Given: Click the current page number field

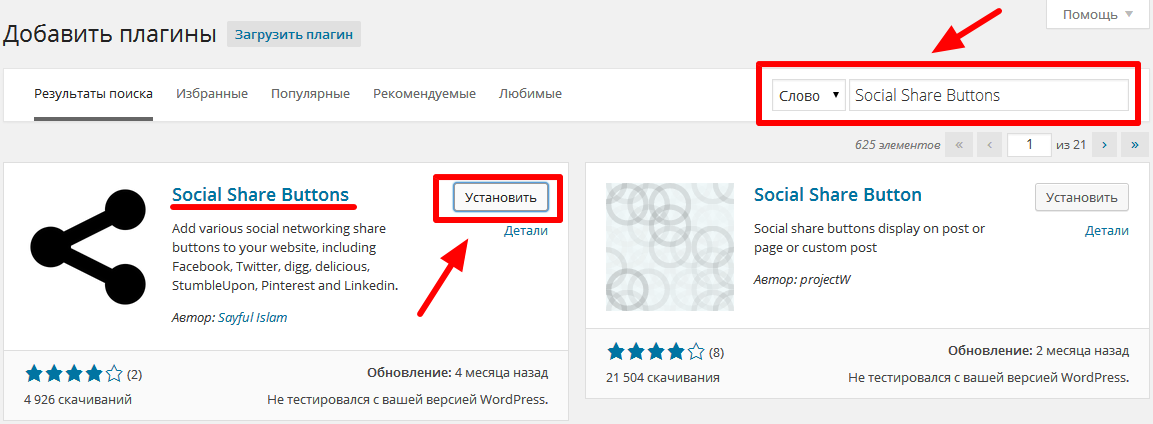Looking at the screenshot, I should pos(1029,145).
